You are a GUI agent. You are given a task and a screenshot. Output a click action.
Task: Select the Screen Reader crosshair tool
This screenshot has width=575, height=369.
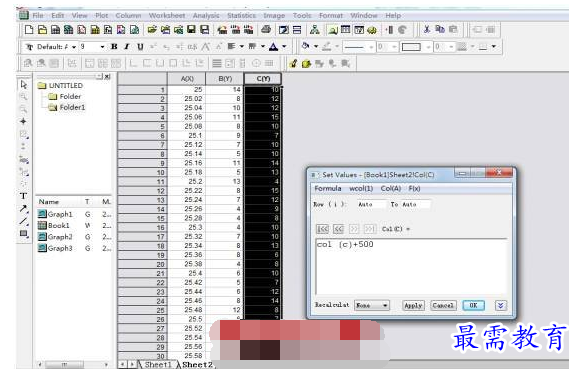(x=23, y=121)
